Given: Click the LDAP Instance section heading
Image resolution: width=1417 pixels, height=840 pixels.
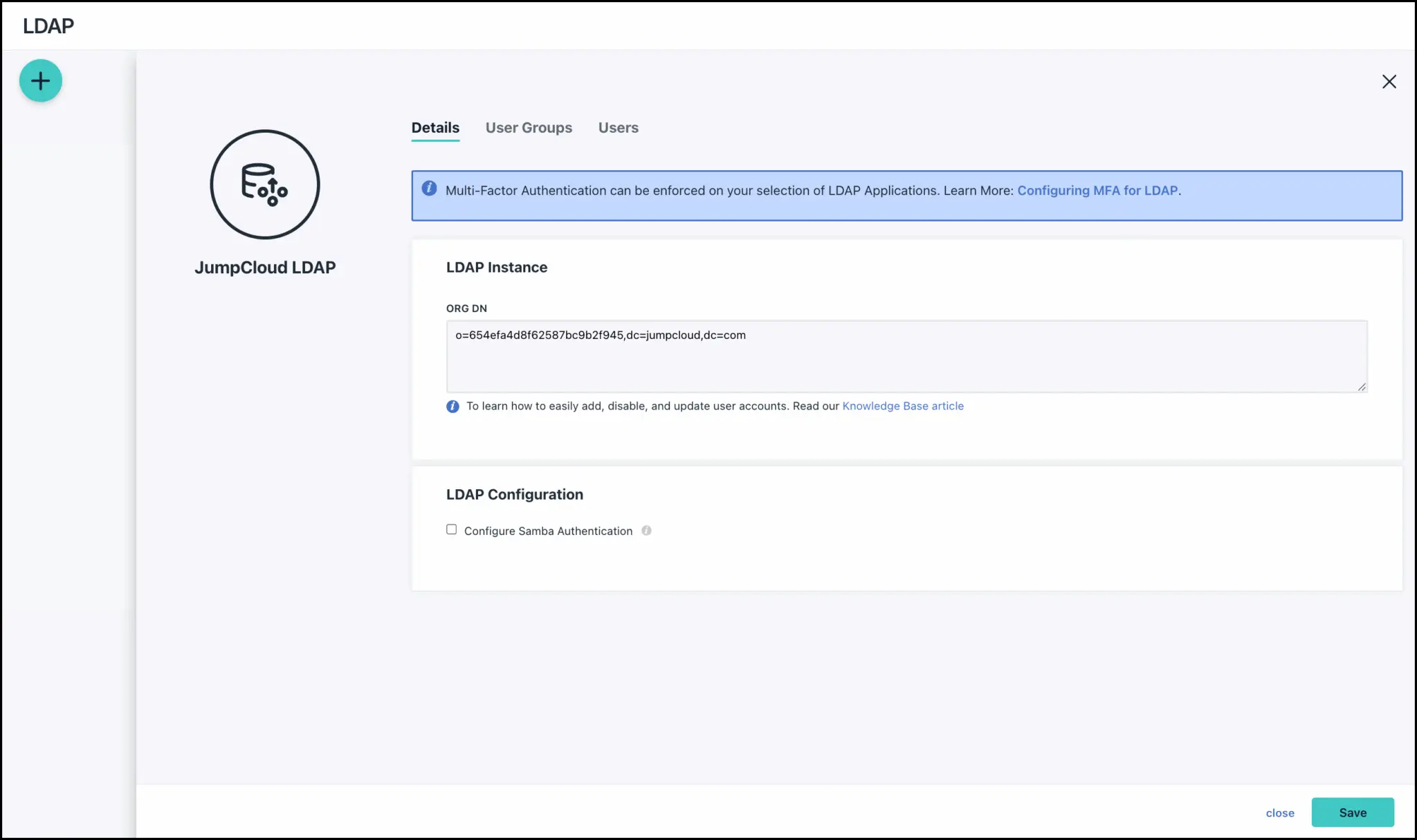Looking at the screenshot, I should 496,267.
